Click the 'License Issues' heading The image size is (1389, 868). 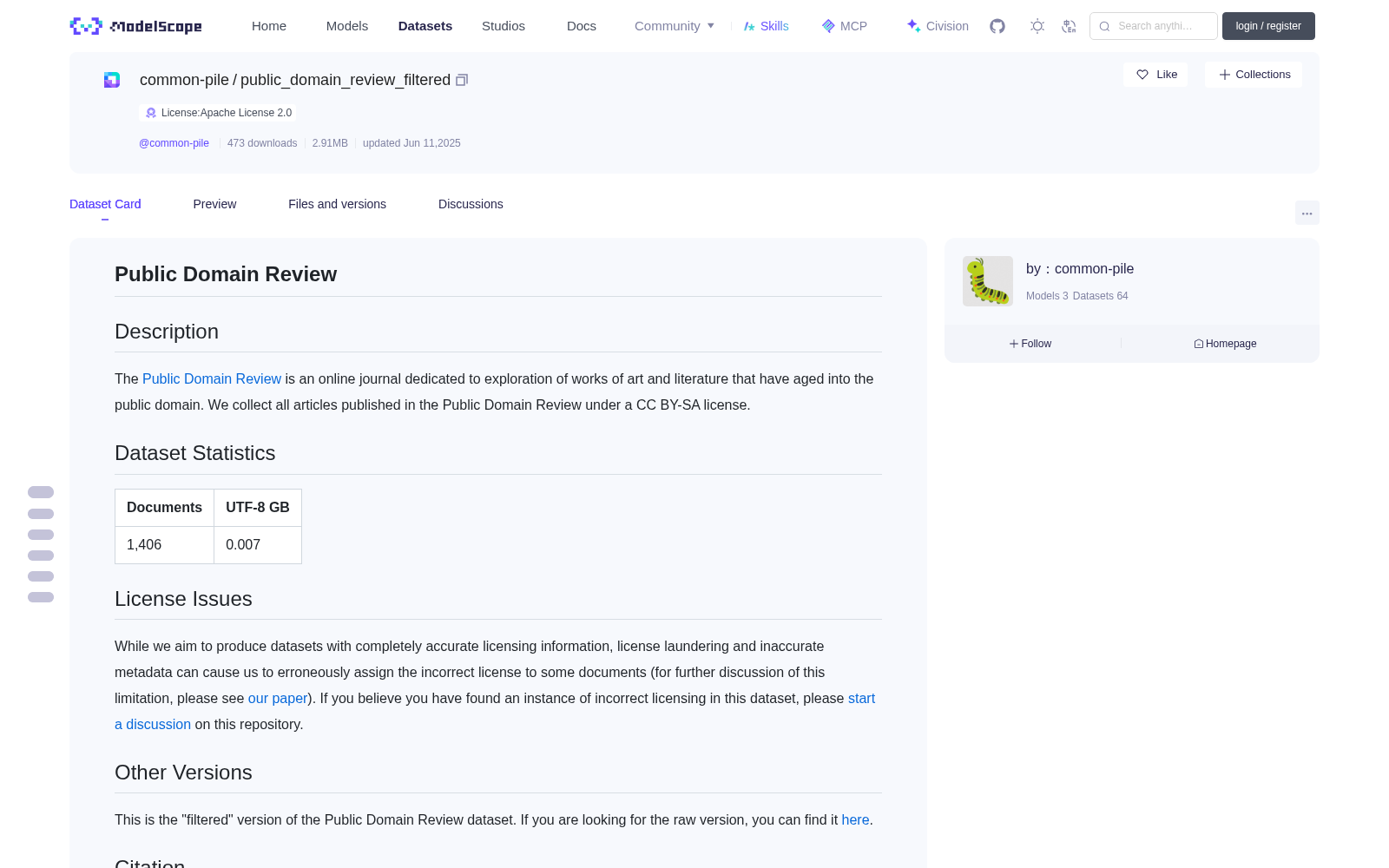(x=183, y=599)
